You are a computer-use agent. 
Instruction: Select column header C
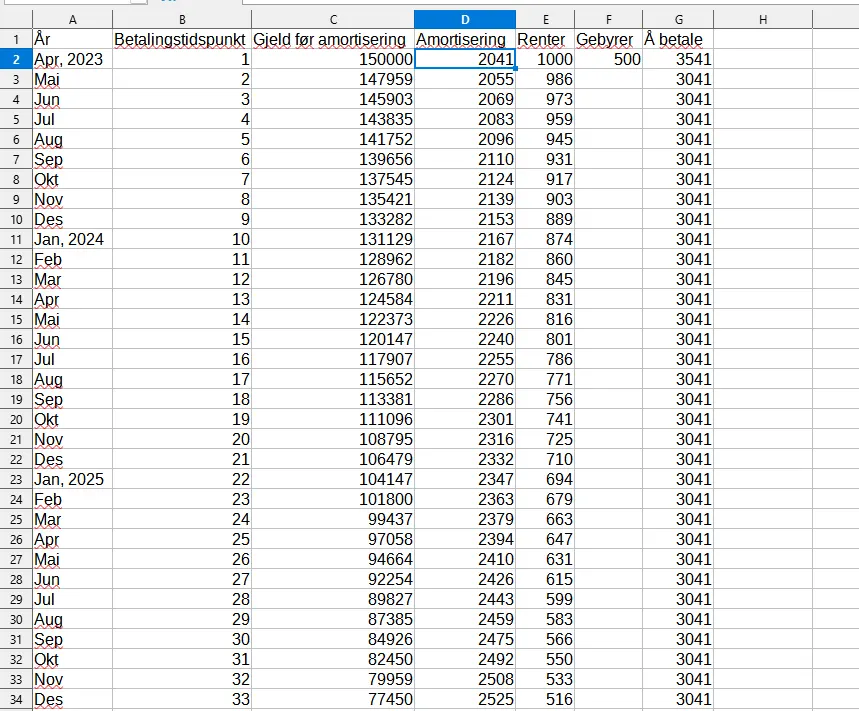point(333,20)
